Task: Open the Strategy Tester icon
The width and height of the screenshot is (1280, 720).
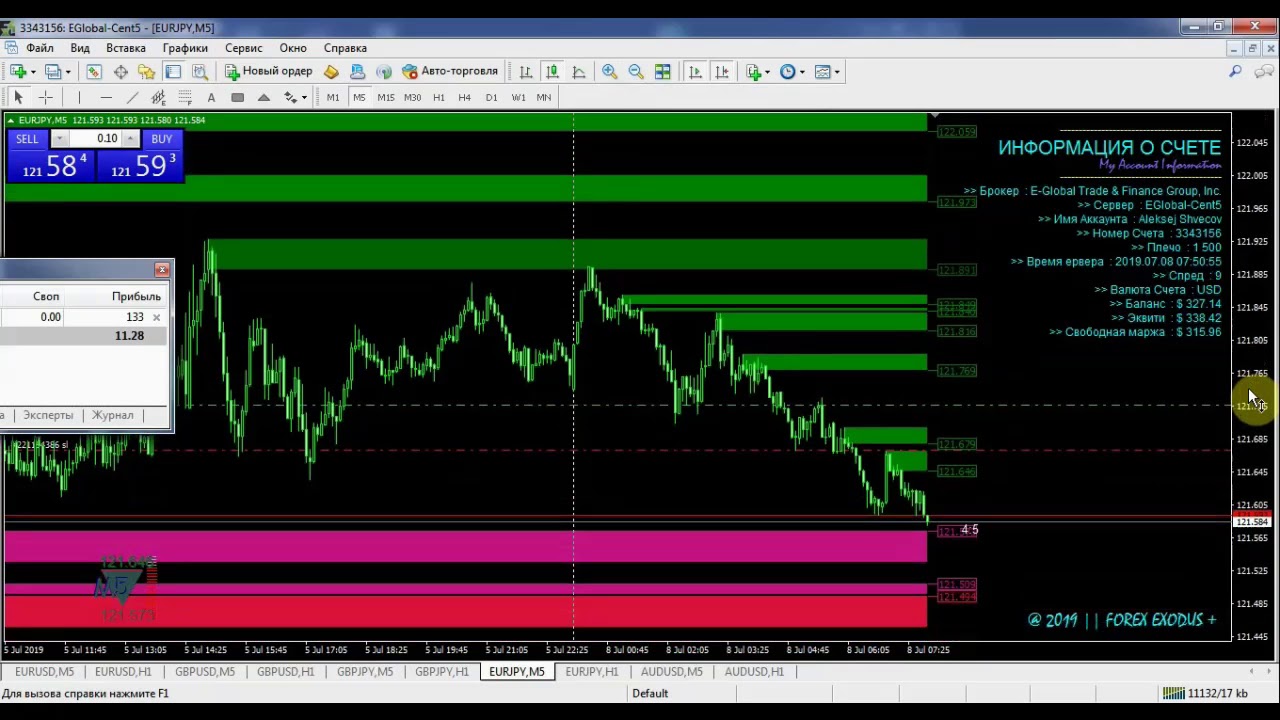Action: point(200,71)
